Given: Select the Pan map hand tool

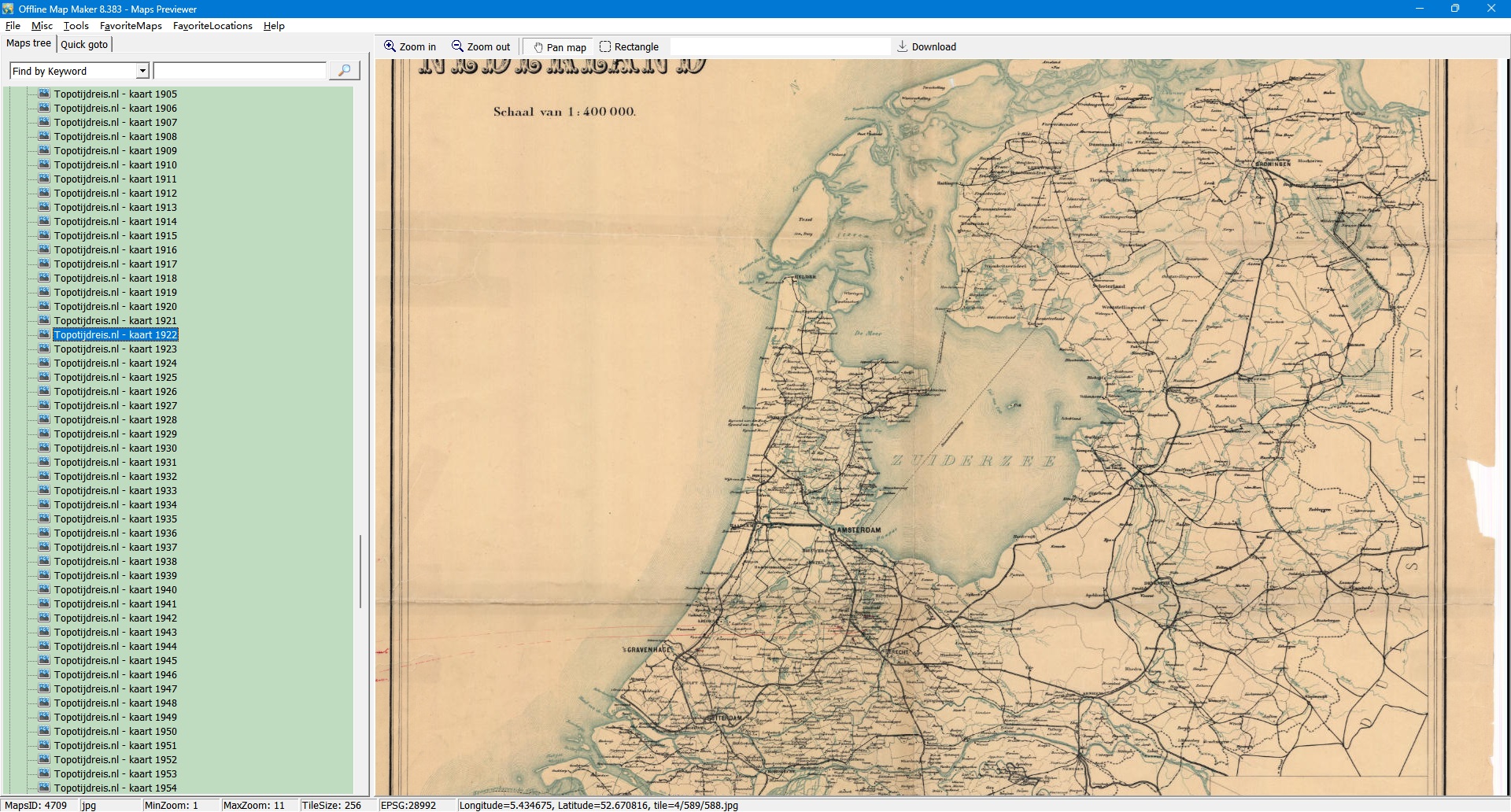Looking at the screenshot, I should (538, 47).
